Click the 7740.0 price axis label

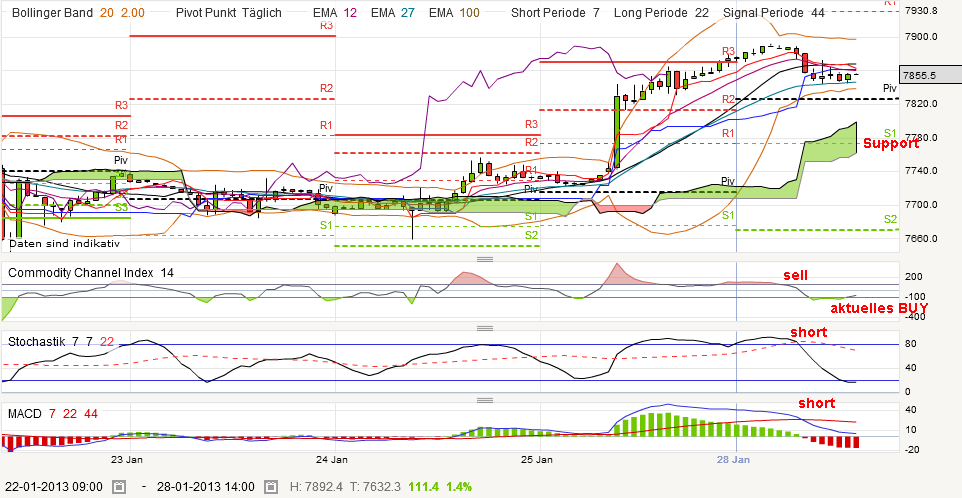tap(922, 171)
